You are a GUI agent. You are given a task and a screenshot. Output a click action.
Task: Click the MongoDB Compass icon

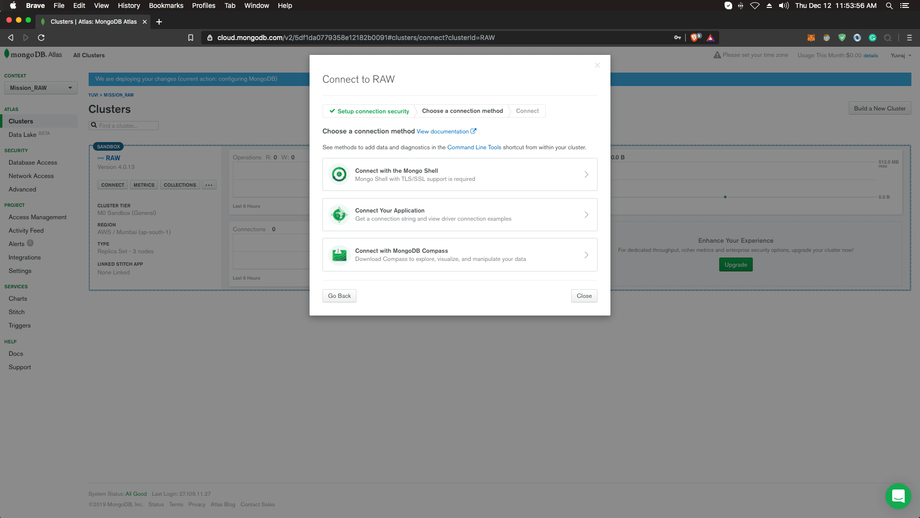(339, 255)
